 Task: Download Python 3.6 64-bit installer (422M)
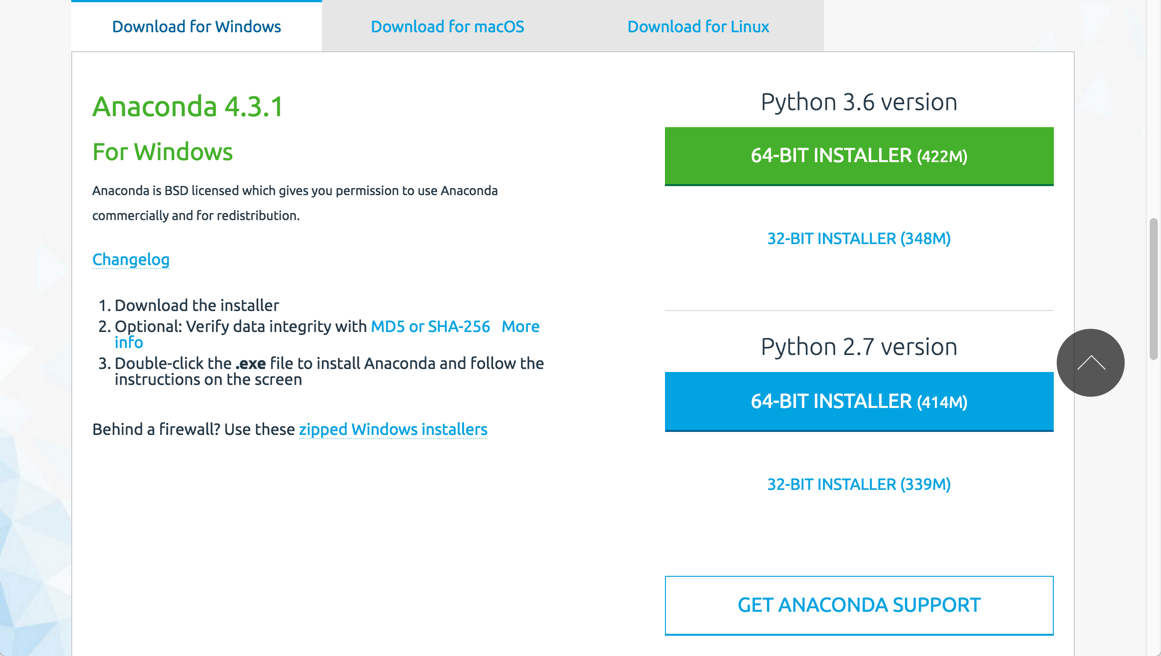pos(859,156)
